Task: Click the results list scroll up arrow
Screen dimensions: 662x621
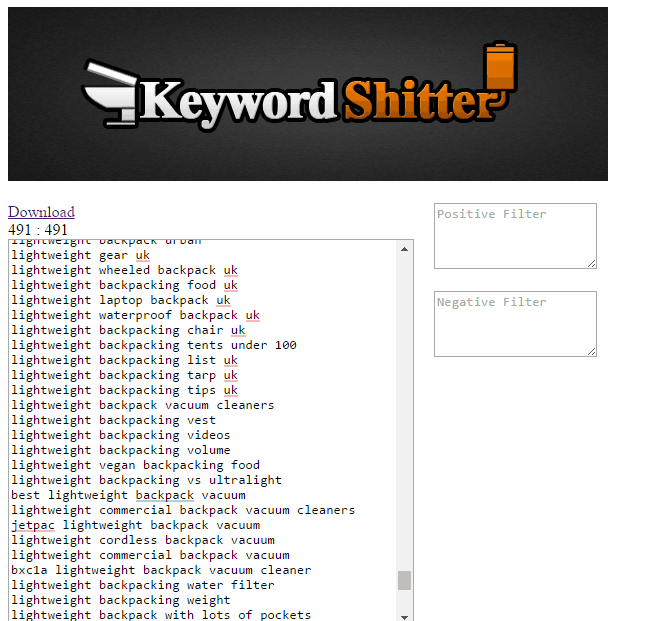Action: [404, 249]
